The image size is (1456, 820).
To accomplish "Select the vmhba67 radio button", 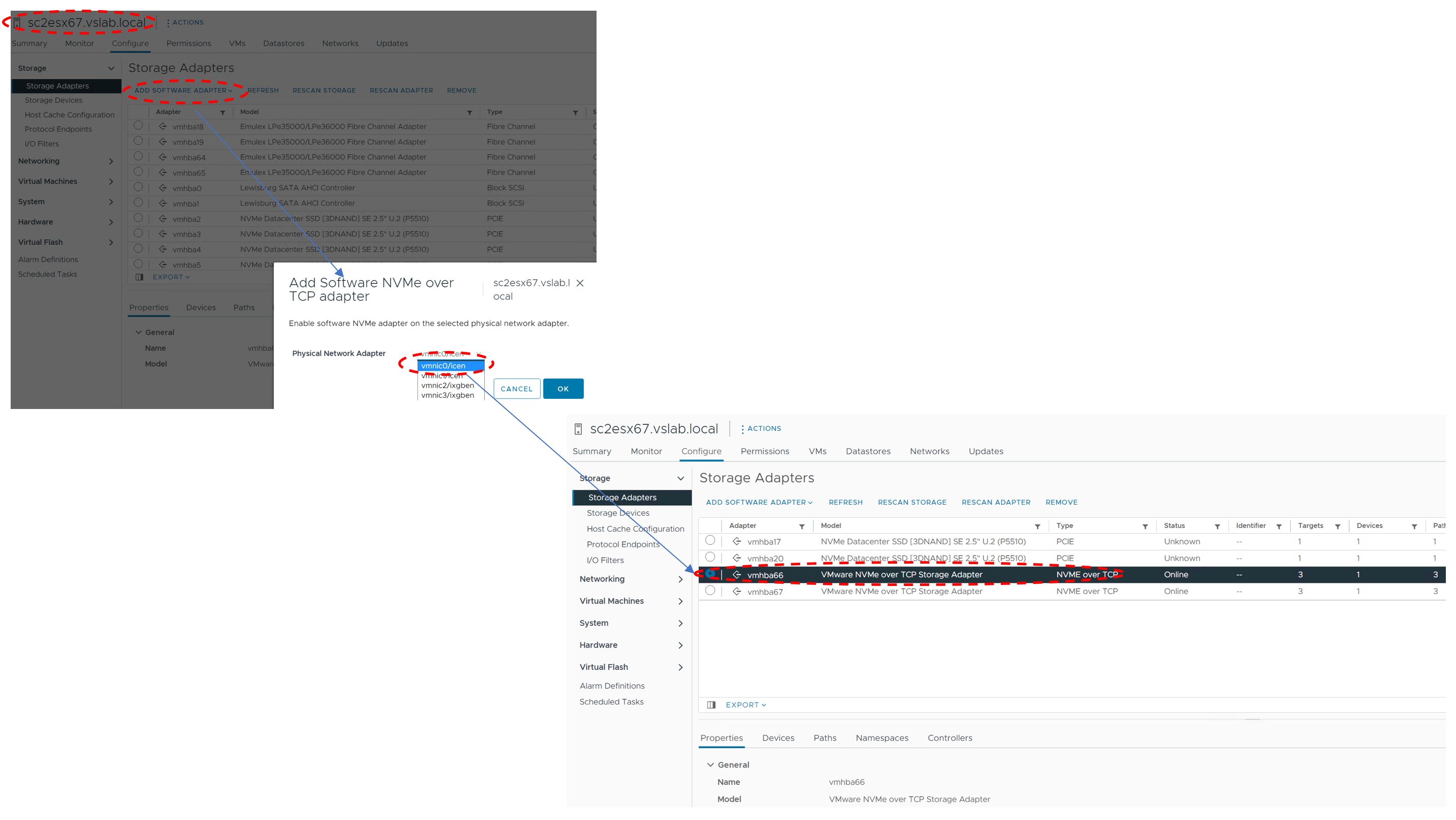I will [710, 591].
